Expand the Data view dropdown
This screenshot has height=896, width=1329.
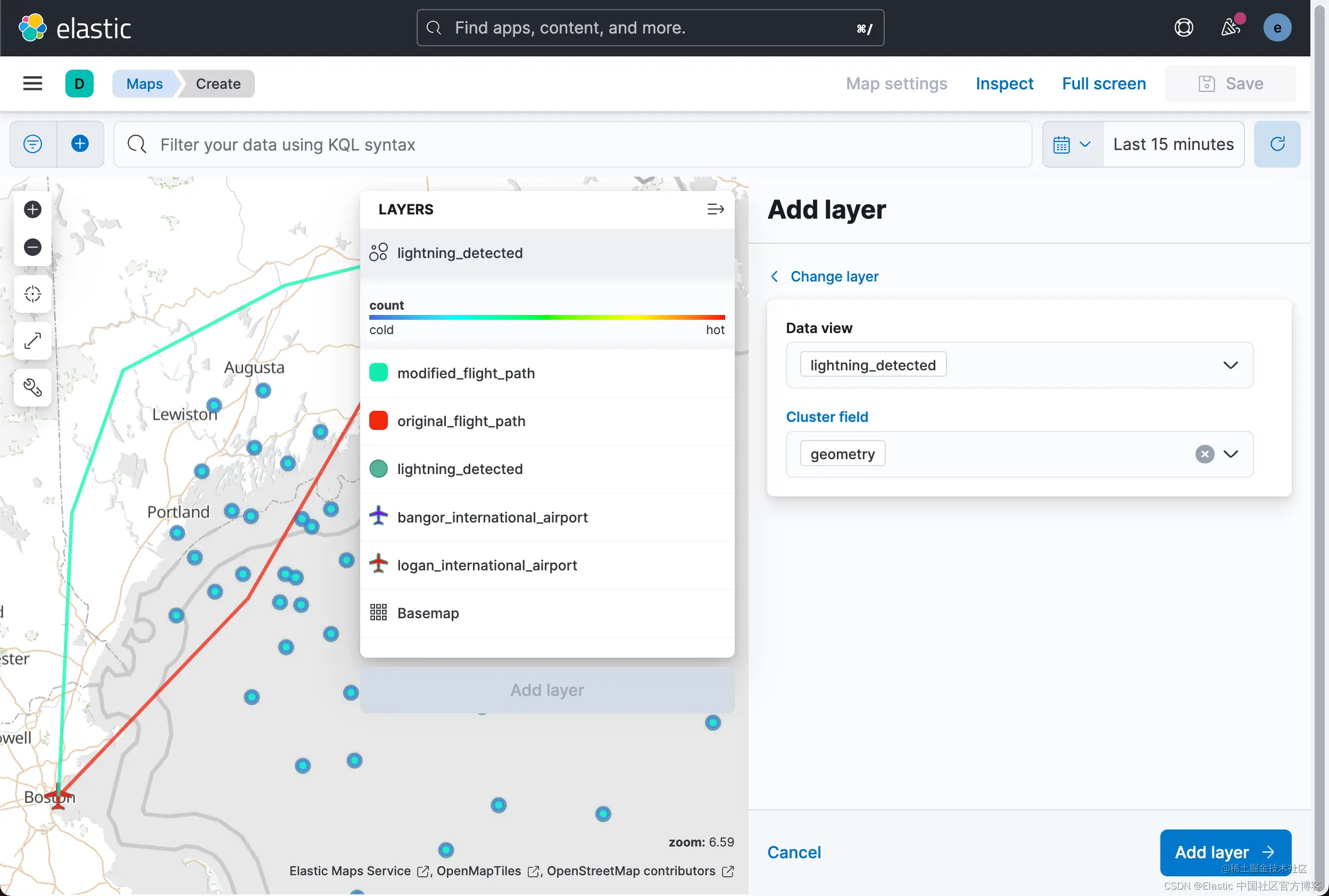[x=1230, y=365]
